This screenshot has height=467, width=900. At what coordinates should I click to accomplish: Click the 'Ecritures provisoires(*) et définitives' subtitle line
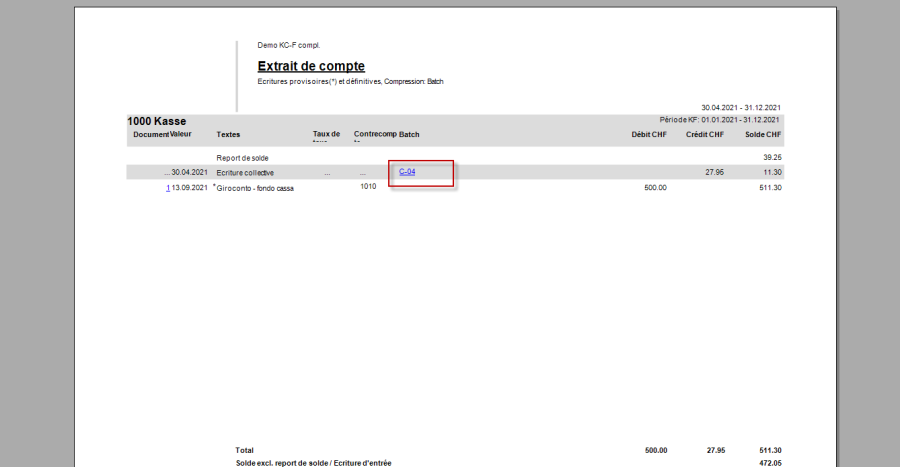pyautogui.click(x=350, y=81)
